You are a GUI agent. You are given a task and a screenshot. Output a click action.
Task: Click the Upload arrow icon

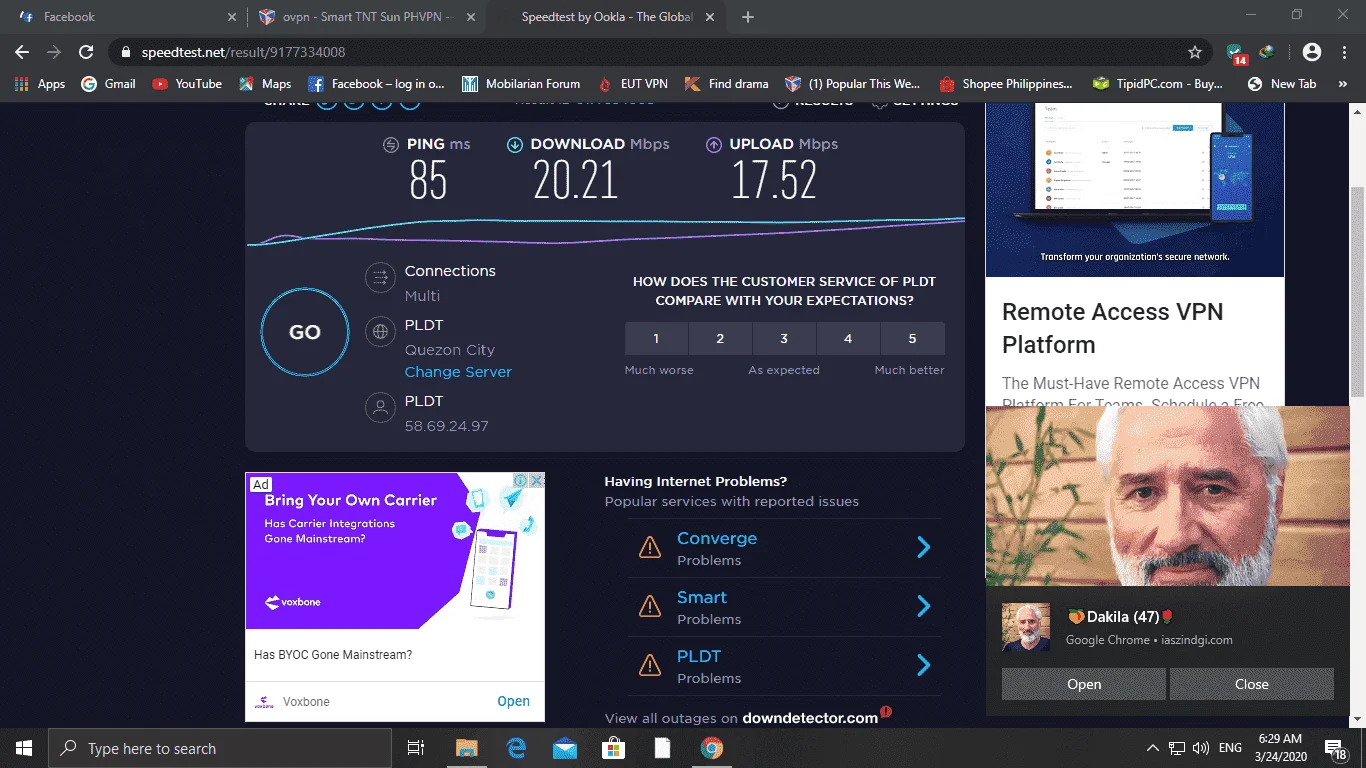click(714, 144)
